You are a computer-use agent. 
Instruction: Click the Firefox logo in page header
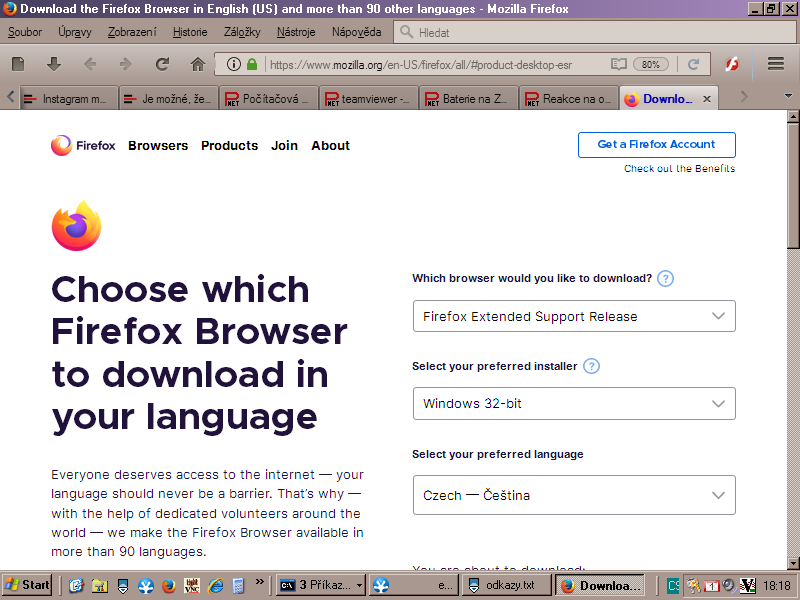point(83,145)
